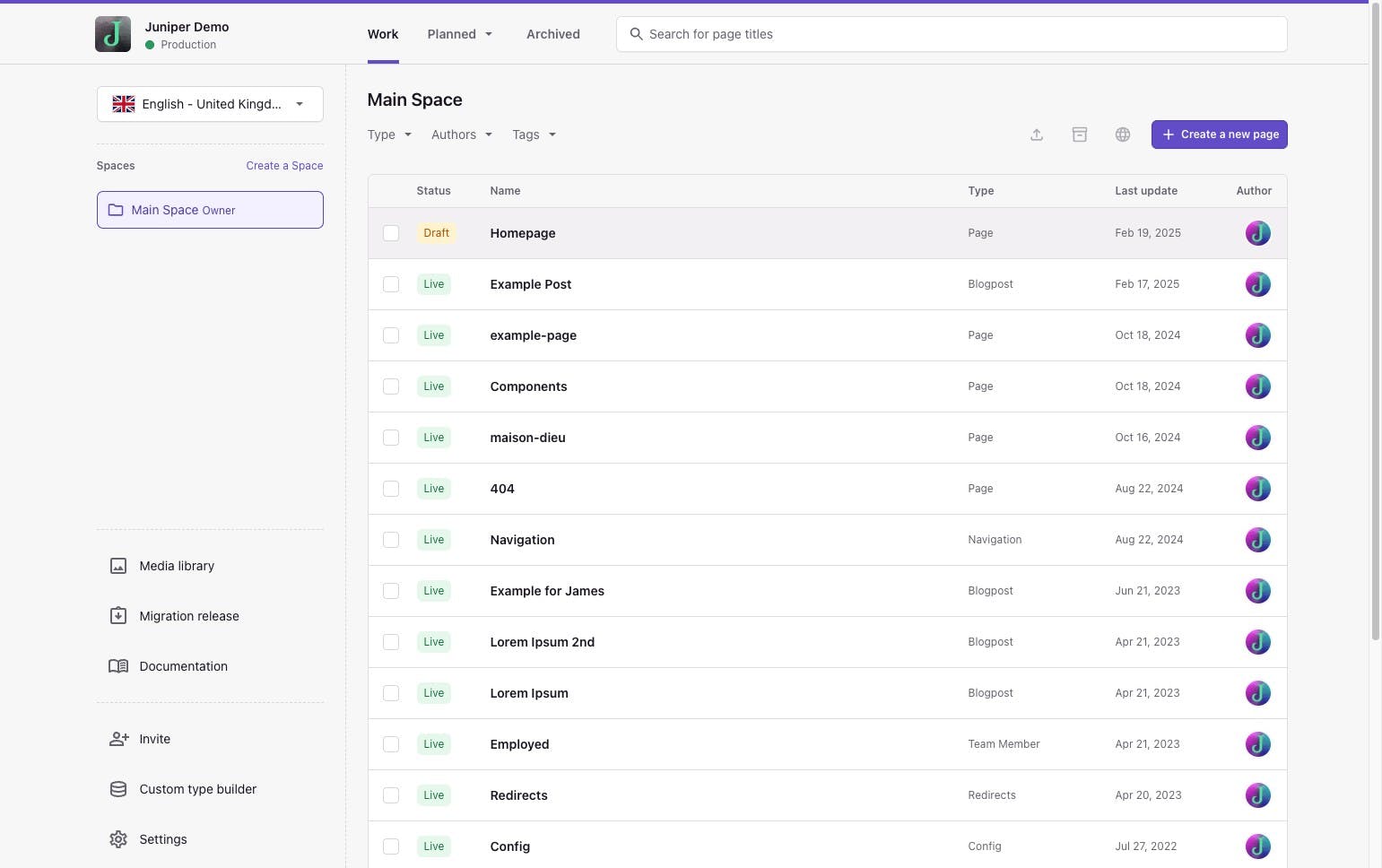Image resolution: width=1382 pixels, height=868 pixels.
Task: Check the Navigation row checkbox
Action: pos(391,540)
